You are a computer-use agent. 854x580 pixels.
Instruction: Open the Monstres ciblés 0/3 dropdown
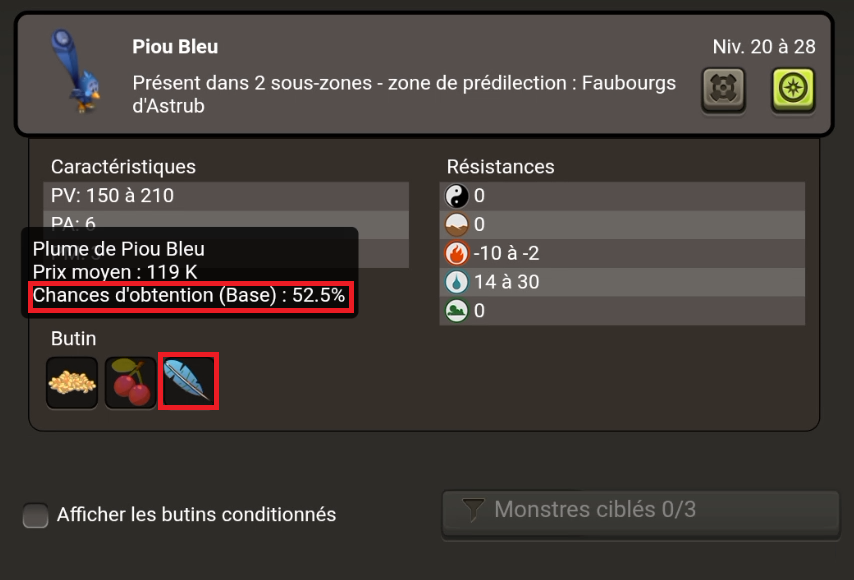point(640,514)
